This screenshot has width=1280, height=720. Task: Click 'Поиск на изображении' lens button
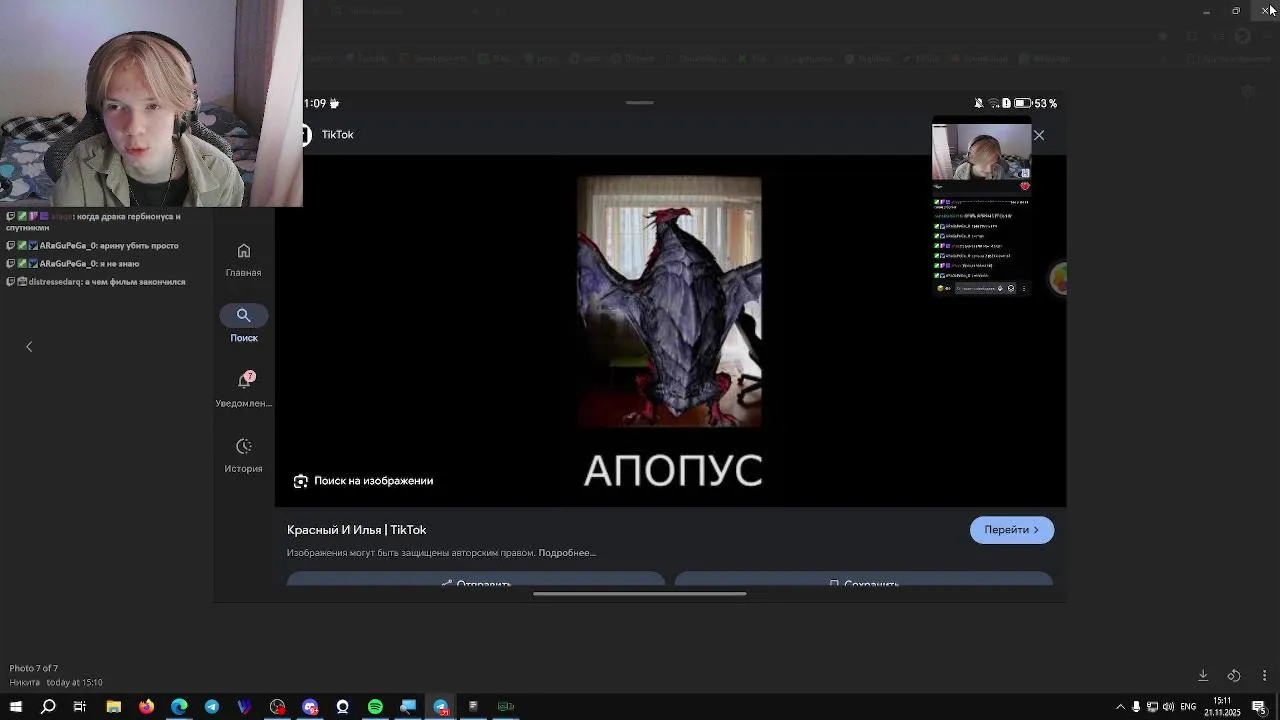pyautogui.click(x=363, y=481)
